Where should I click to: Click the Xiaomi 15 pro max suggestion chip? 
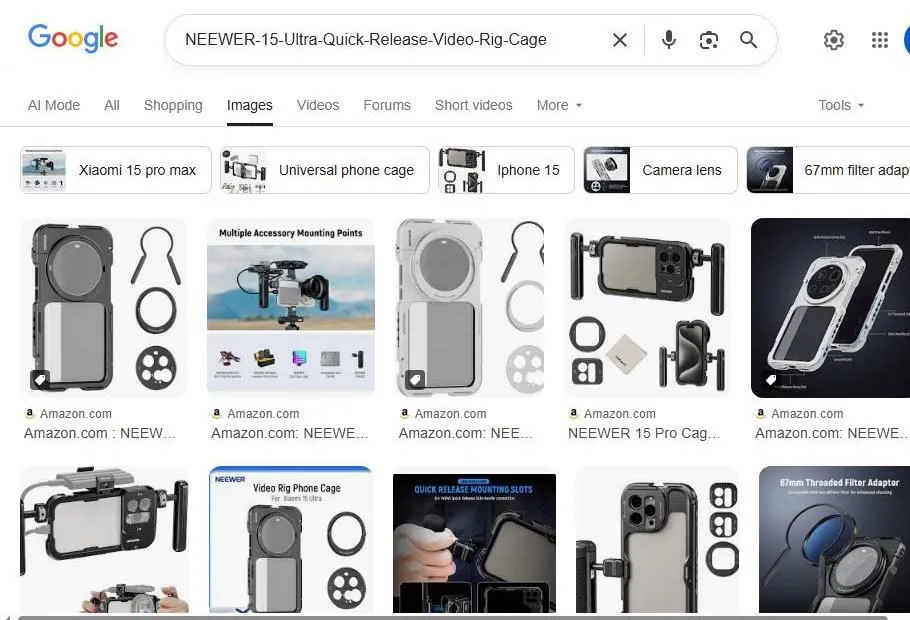tap(113, 170)
